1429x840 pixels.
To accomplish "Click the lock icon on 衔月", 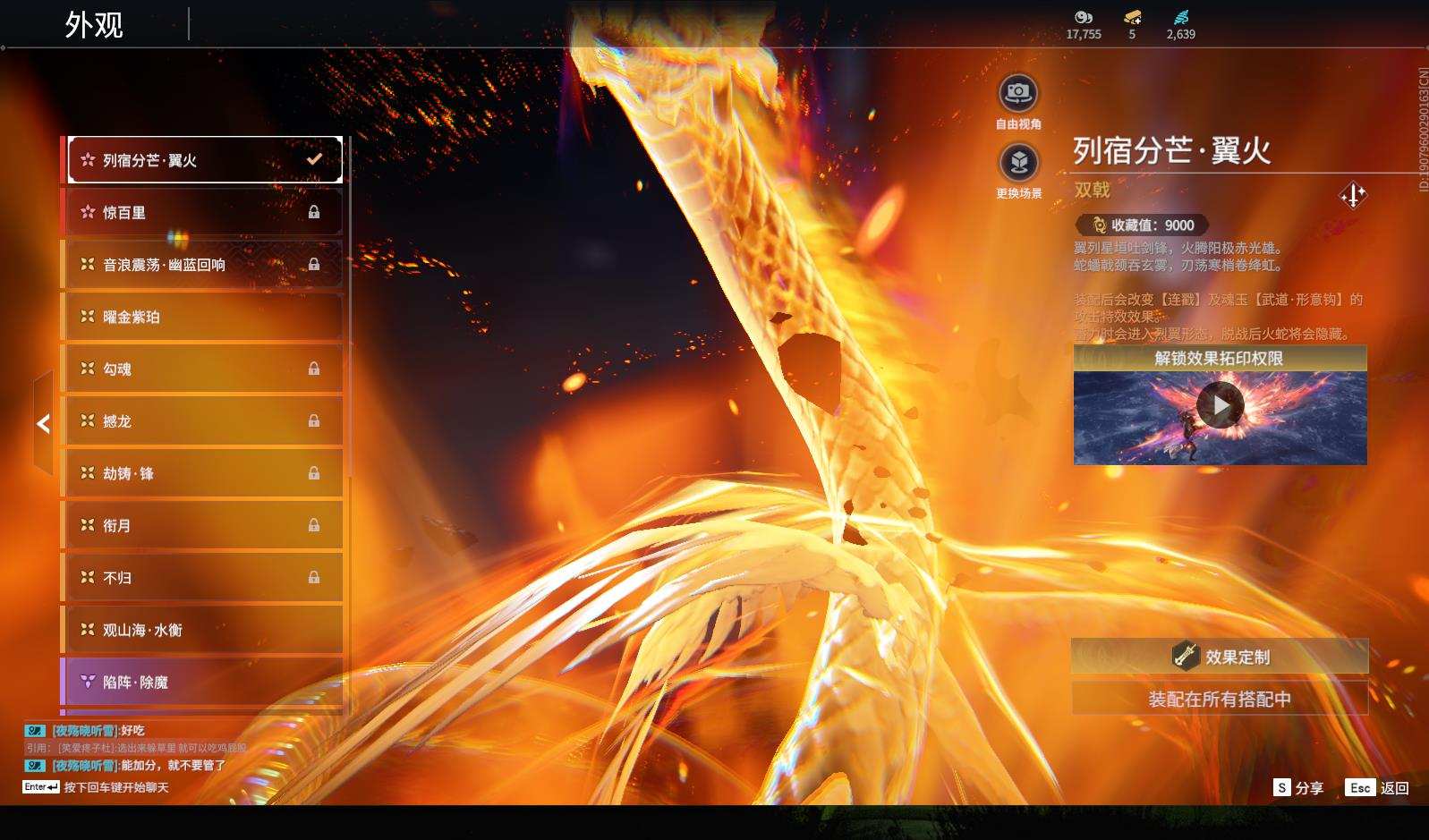I will coord(314,525).
